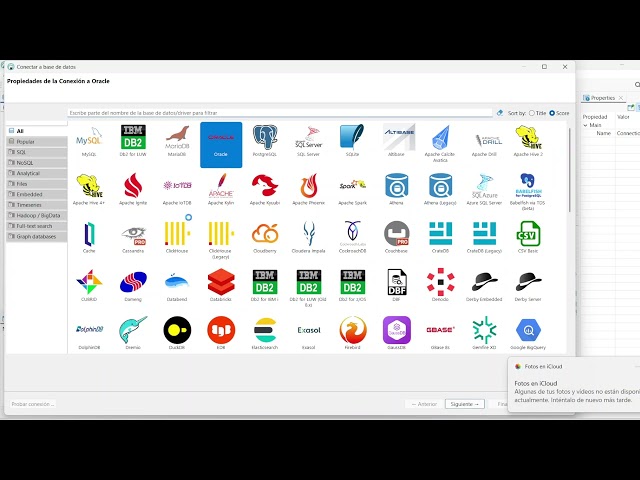The width and height of the screenshot is (640, 480).
Task: Select the MariaDB driver icon
Action: (177, 141)
